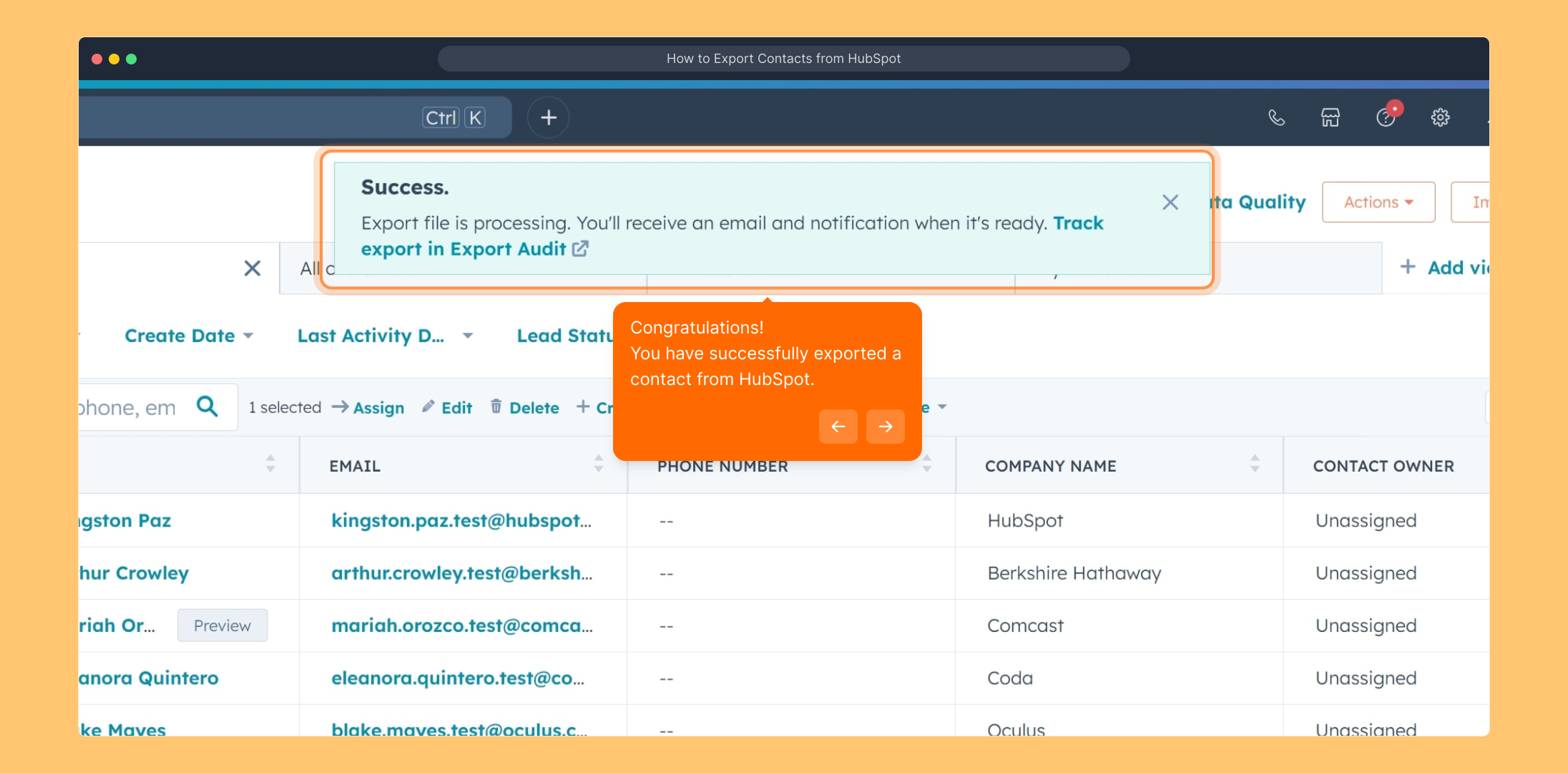Close the filter panel X

click(x=252, y=268)
